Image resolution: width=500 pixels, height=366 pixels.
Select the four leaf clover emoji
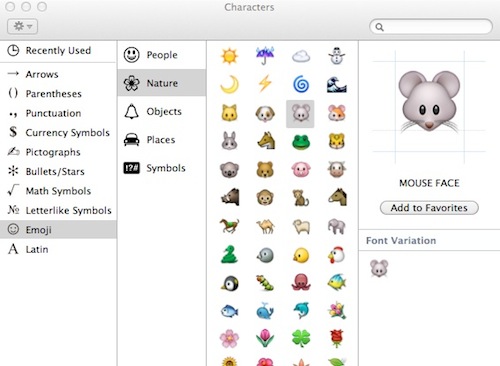[x=301, y=338]
